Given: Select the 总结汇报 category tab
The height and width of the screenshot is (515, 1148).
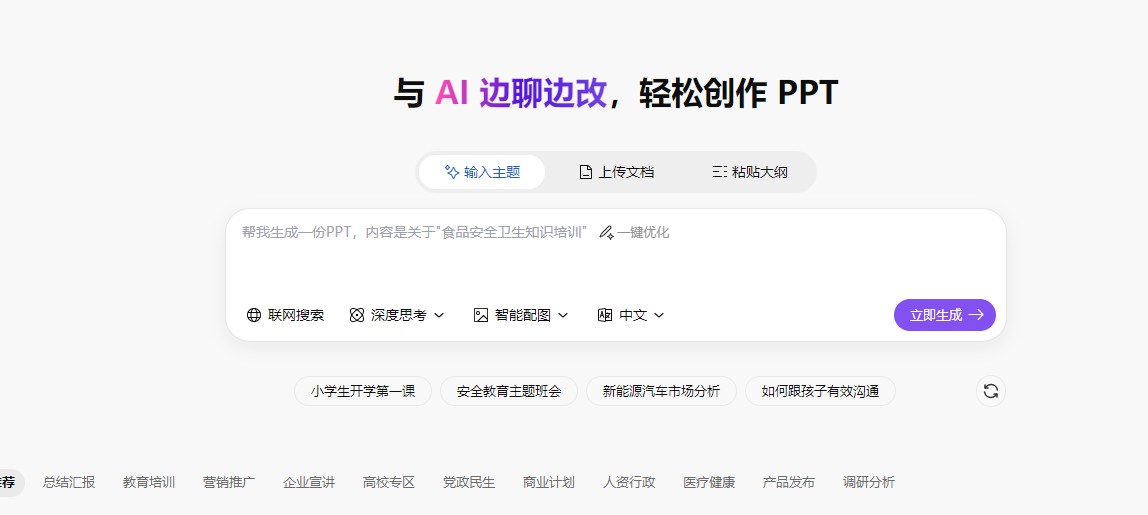Looking at the screenshot, I should 69,482.
